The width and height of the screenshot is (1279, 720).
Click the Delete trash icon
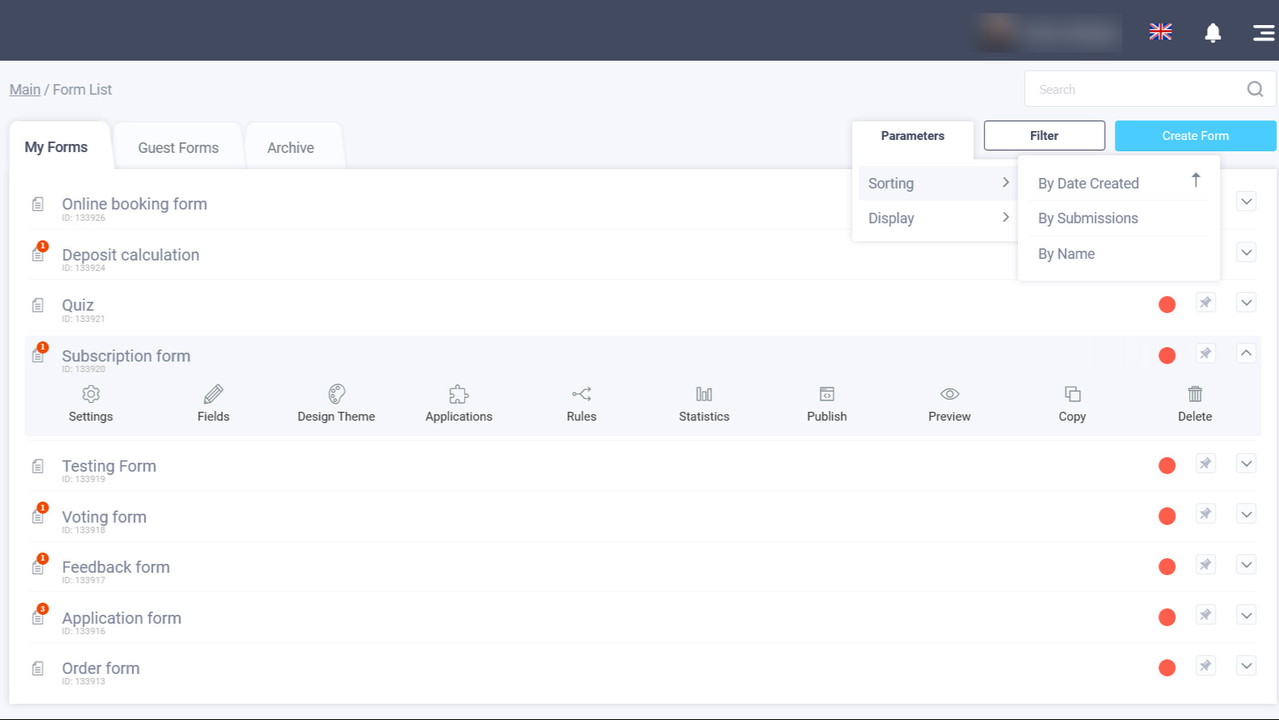point(1195,394)
